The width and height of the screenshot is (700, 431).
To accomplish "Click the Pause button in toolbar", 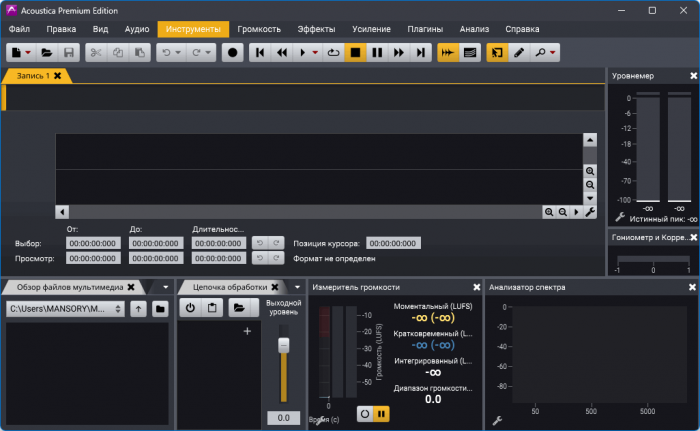I will click(x=376, y=52).
